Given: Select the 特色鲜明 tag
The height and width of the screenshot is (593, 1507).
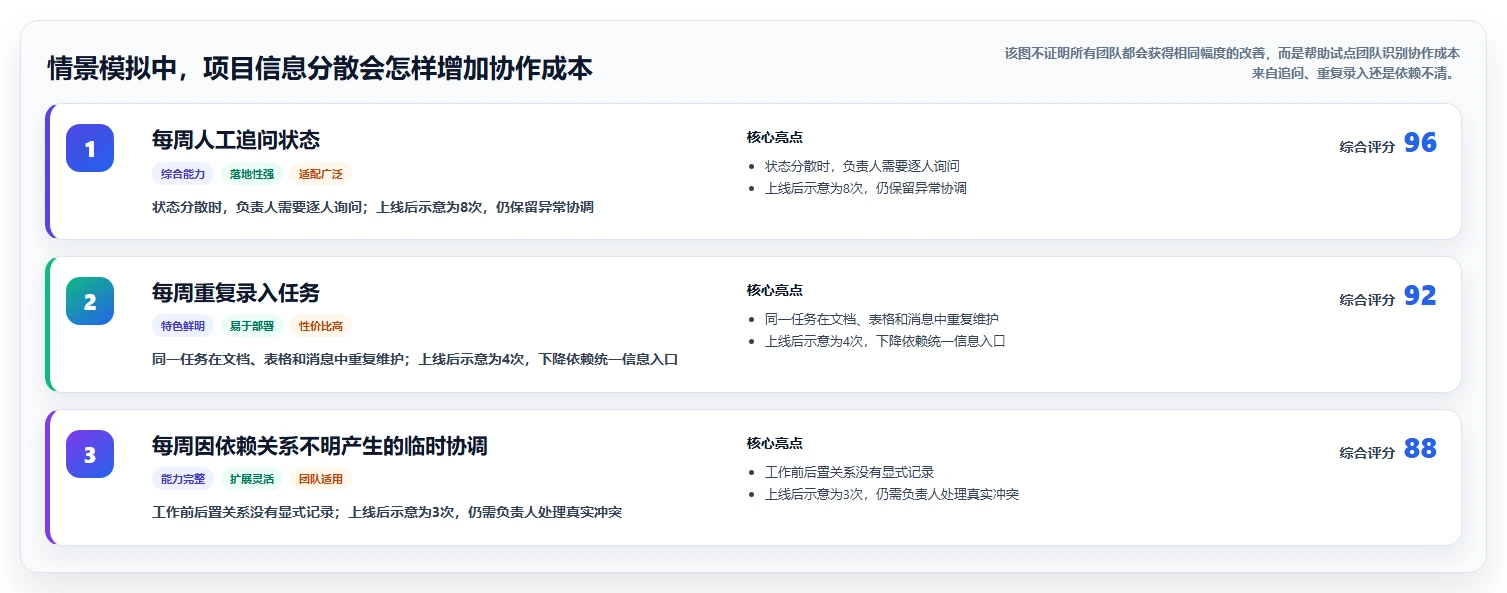Looking at the screenshot, I should tap(183, 326).
